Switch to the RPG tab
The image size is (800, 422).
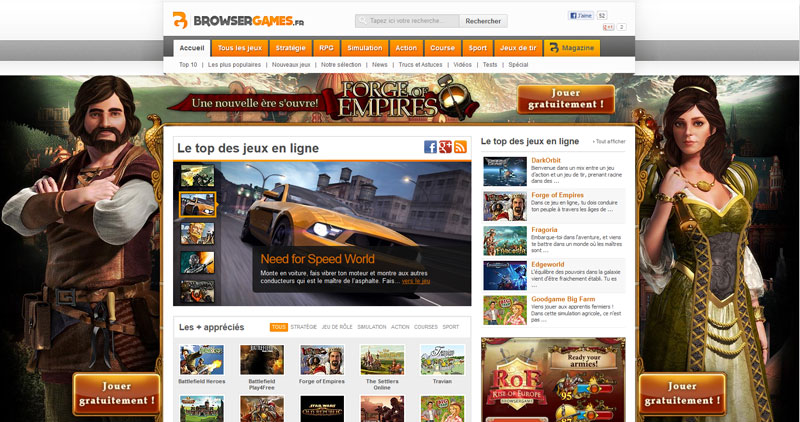[326, 48]
